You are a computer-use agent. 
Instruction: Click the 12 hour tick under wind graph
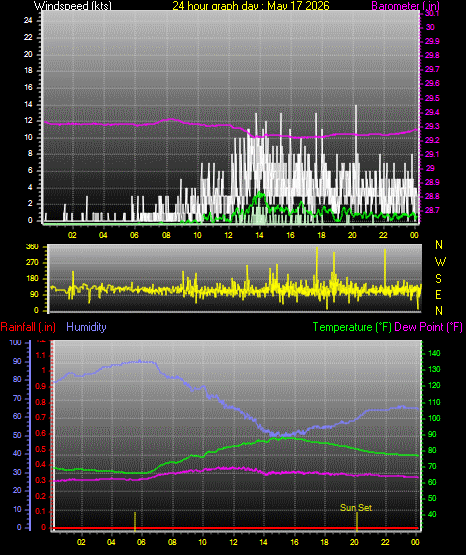coord(228,235)
